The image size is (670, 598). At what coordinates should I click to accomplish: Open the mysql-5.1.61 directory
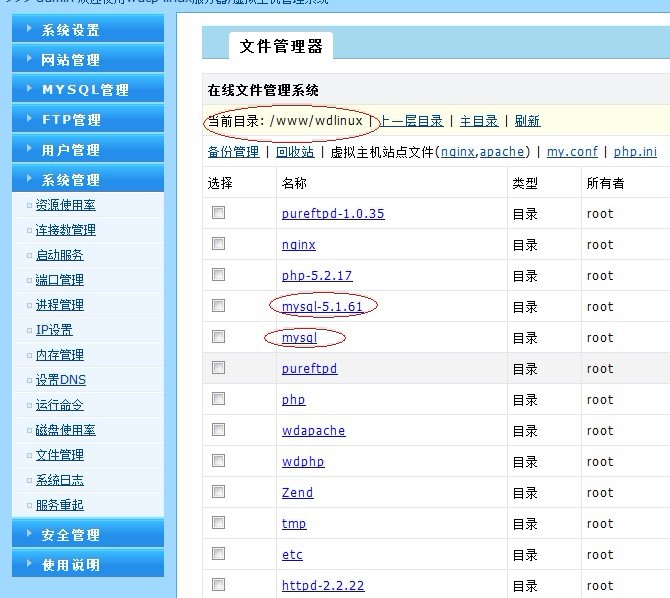(322, 306)
